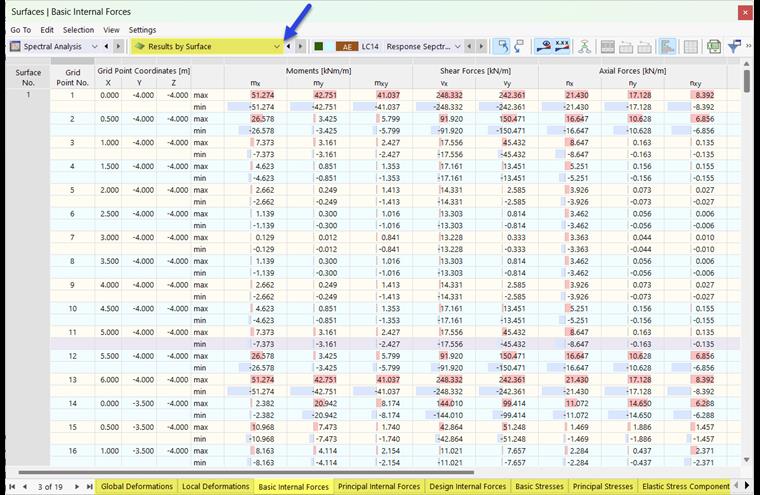Click the blue filter funnel icon
This screenshot has width=760, height=495.
pos(734,47)
